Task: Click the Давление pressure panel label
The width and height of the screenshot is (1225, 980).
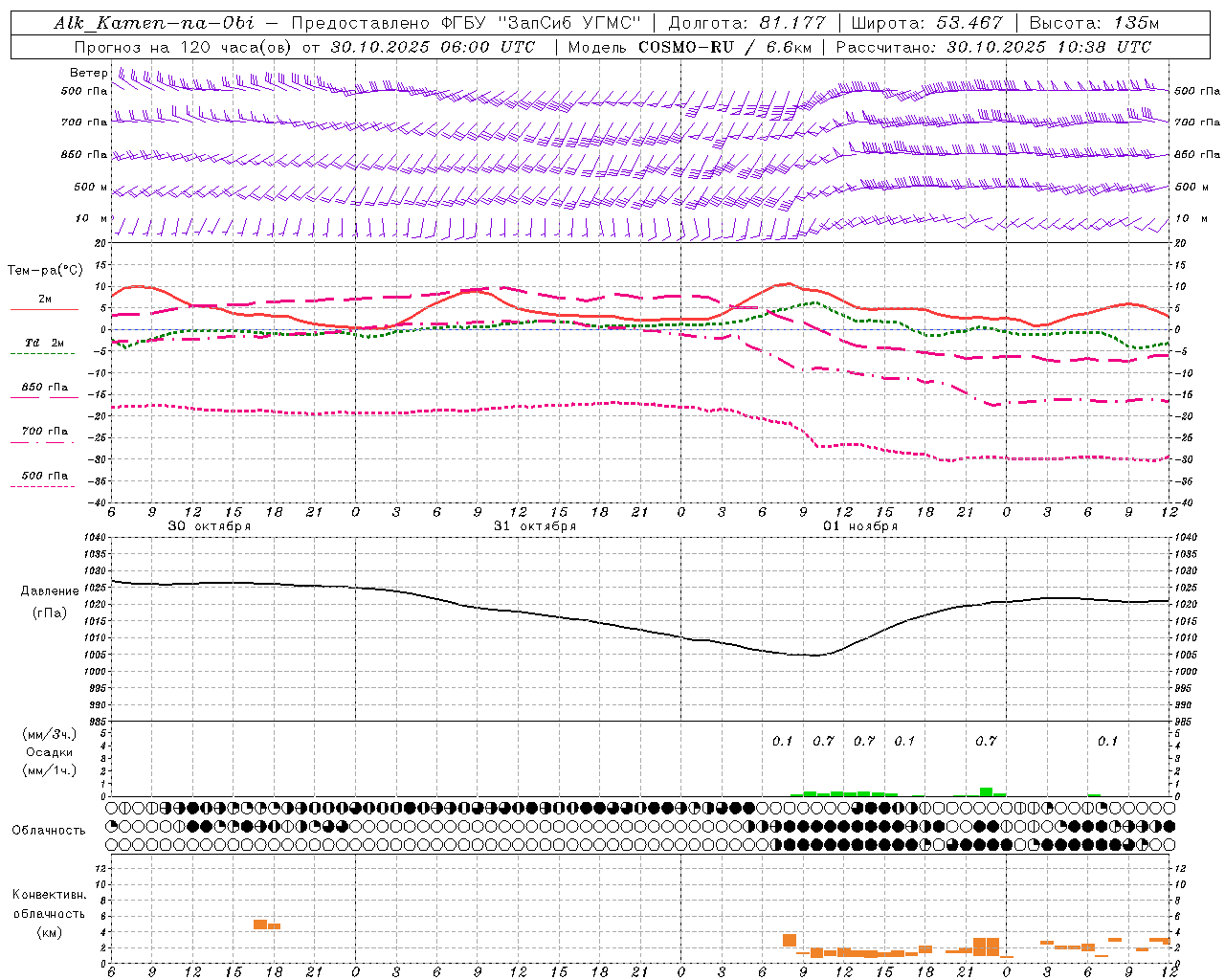Action: pyautogui.click(x=50, y=591)
